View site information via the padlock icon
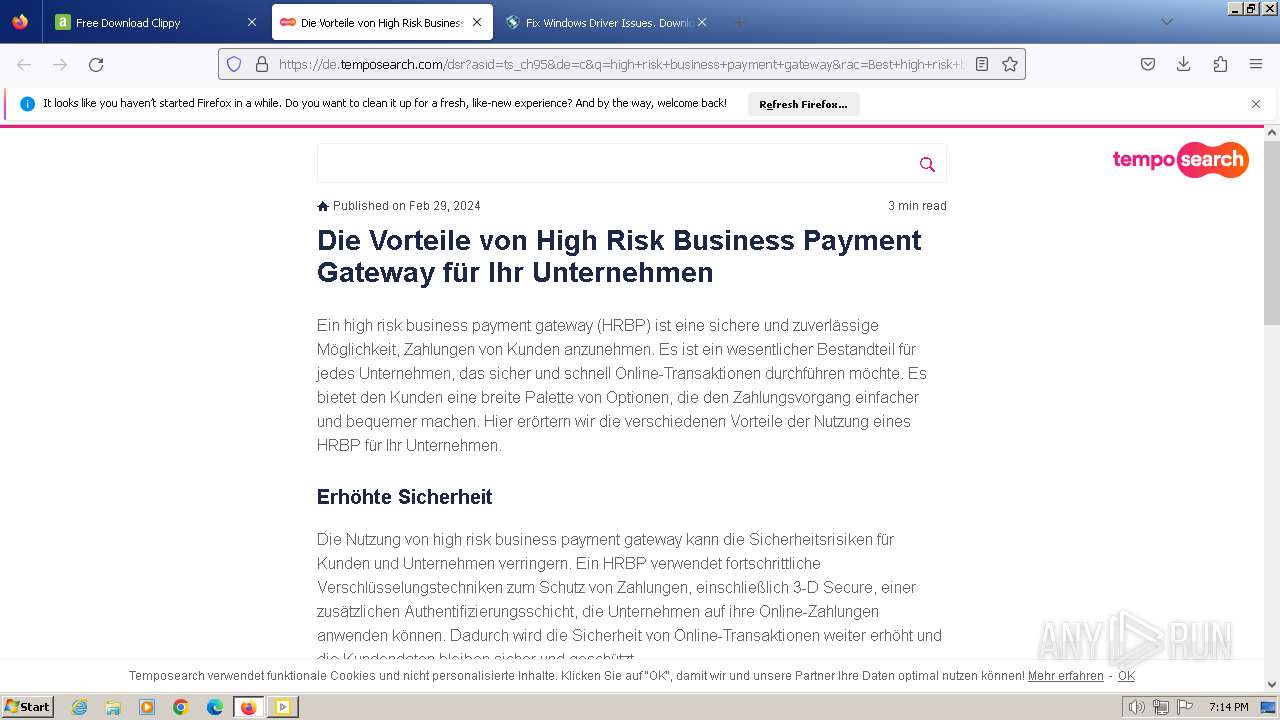The width and height of the screenshot is (1280, 720). click(x=262, y=64)
